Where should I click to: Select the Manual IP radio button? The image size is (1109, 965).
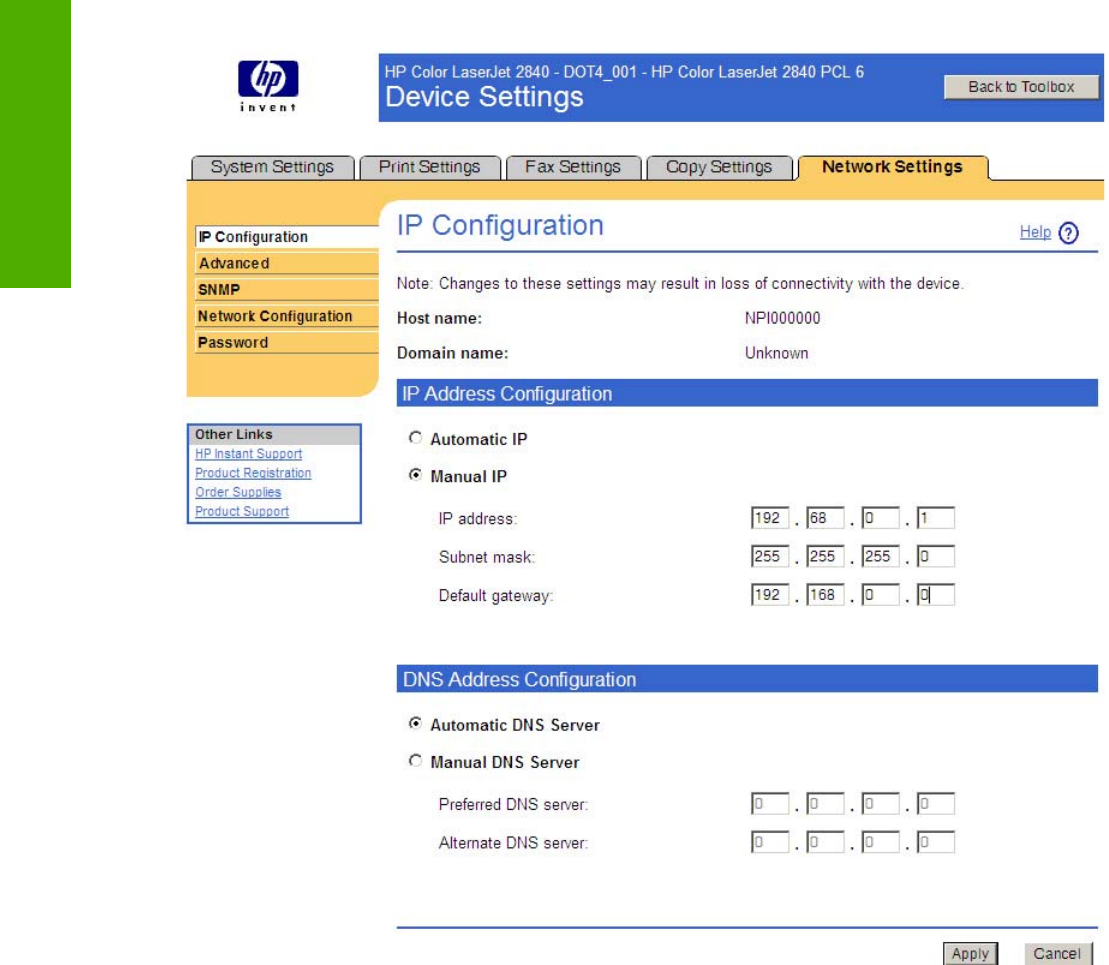415,475
